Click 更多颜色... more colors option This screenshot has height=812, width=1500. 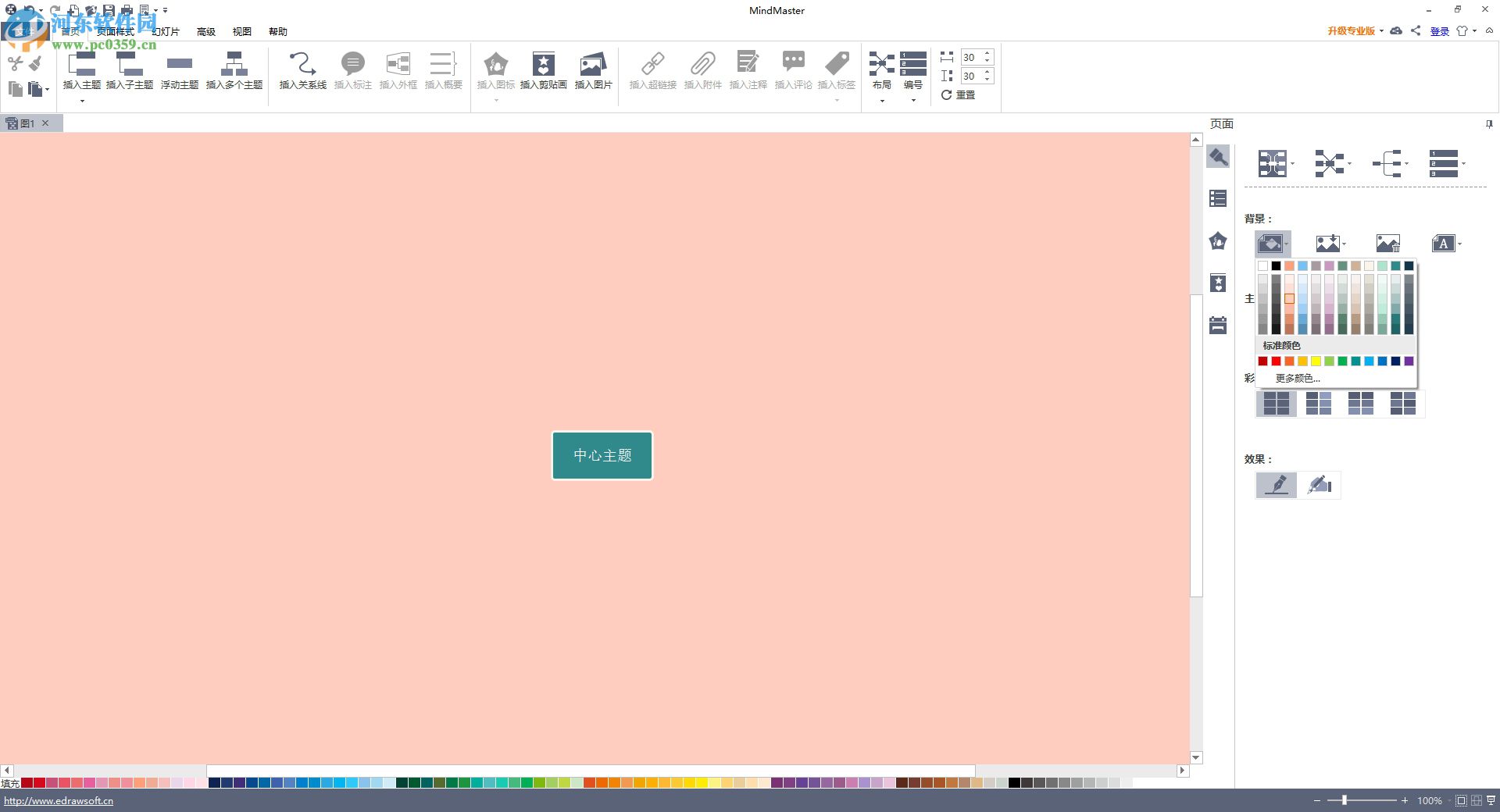coord(1298,378)
